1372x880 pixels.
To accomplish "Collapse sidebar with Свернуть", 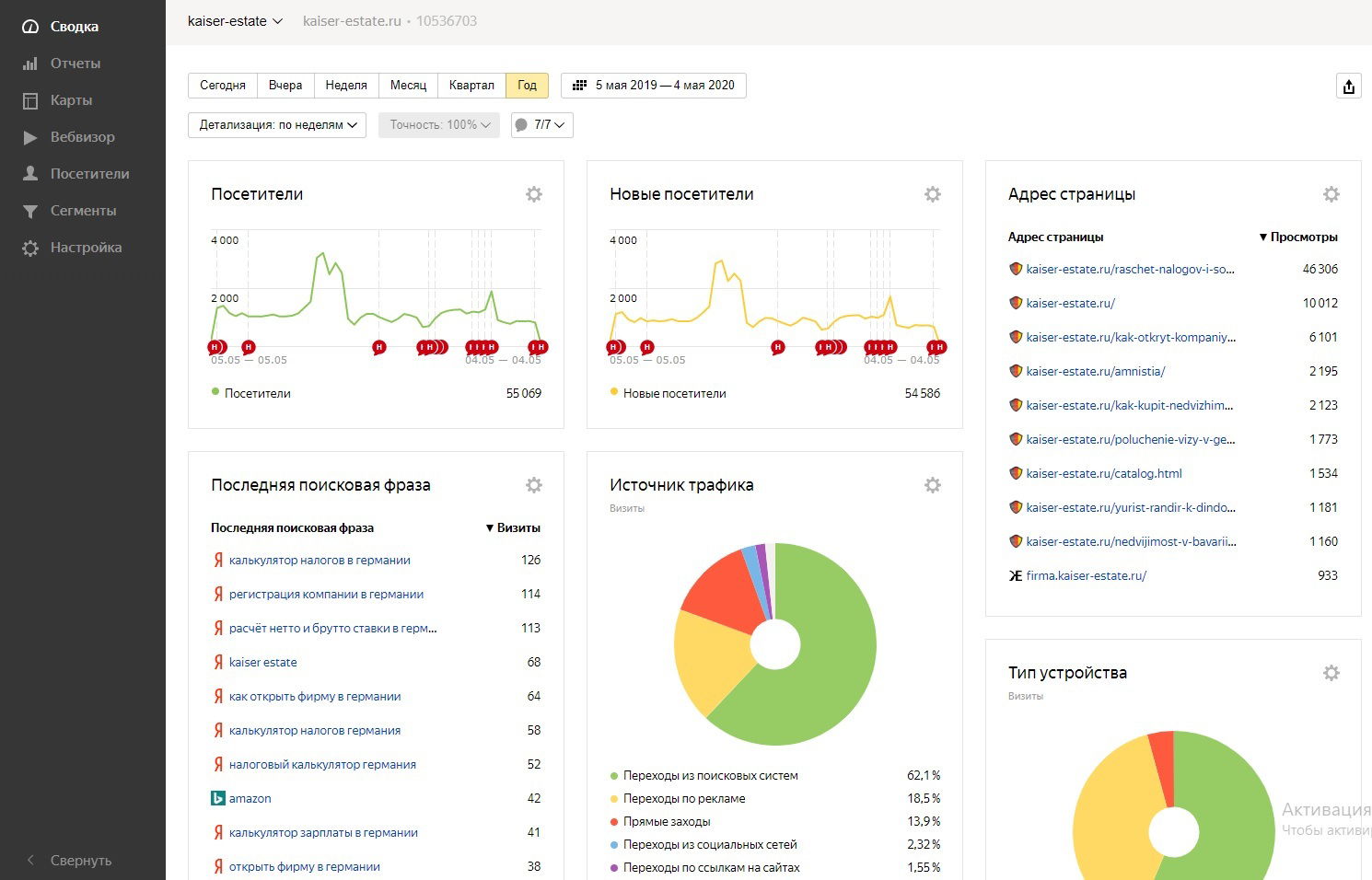I will 80,861.
